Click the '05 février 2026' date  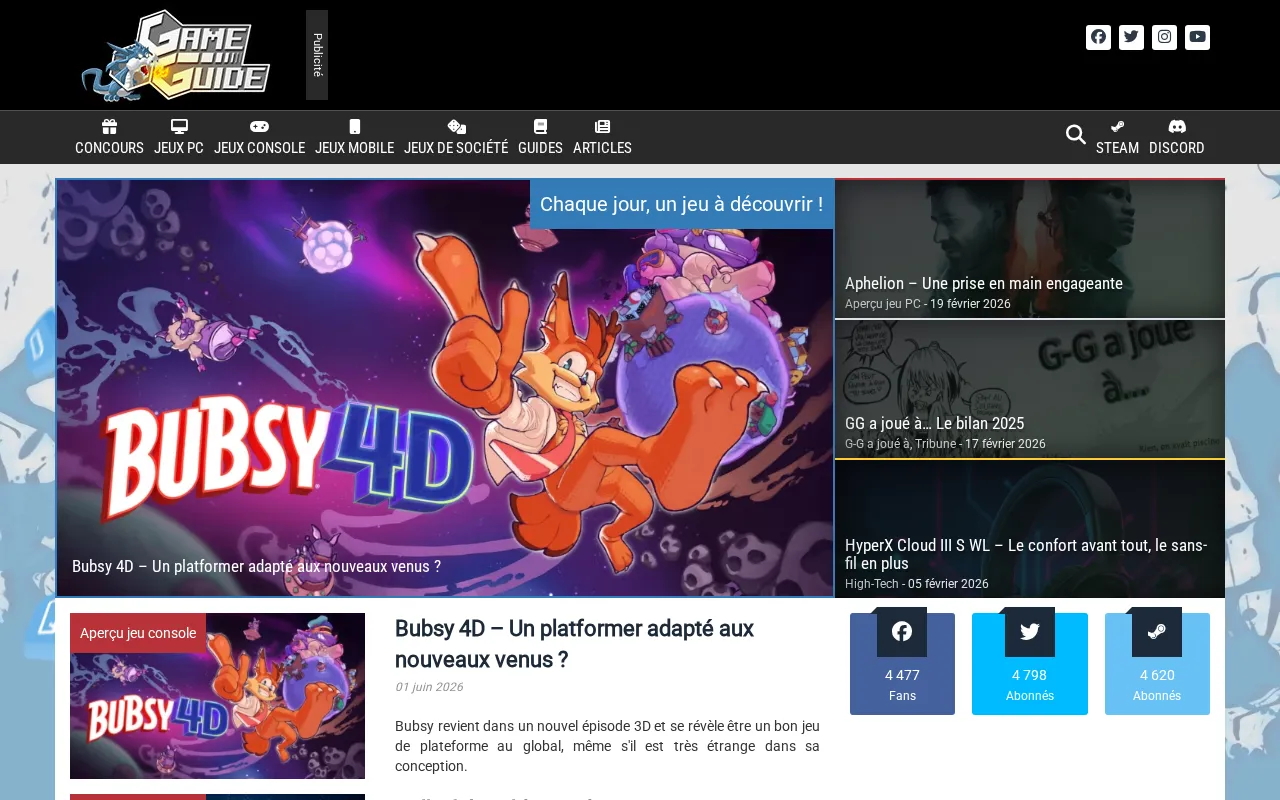[x=948, y=584]
